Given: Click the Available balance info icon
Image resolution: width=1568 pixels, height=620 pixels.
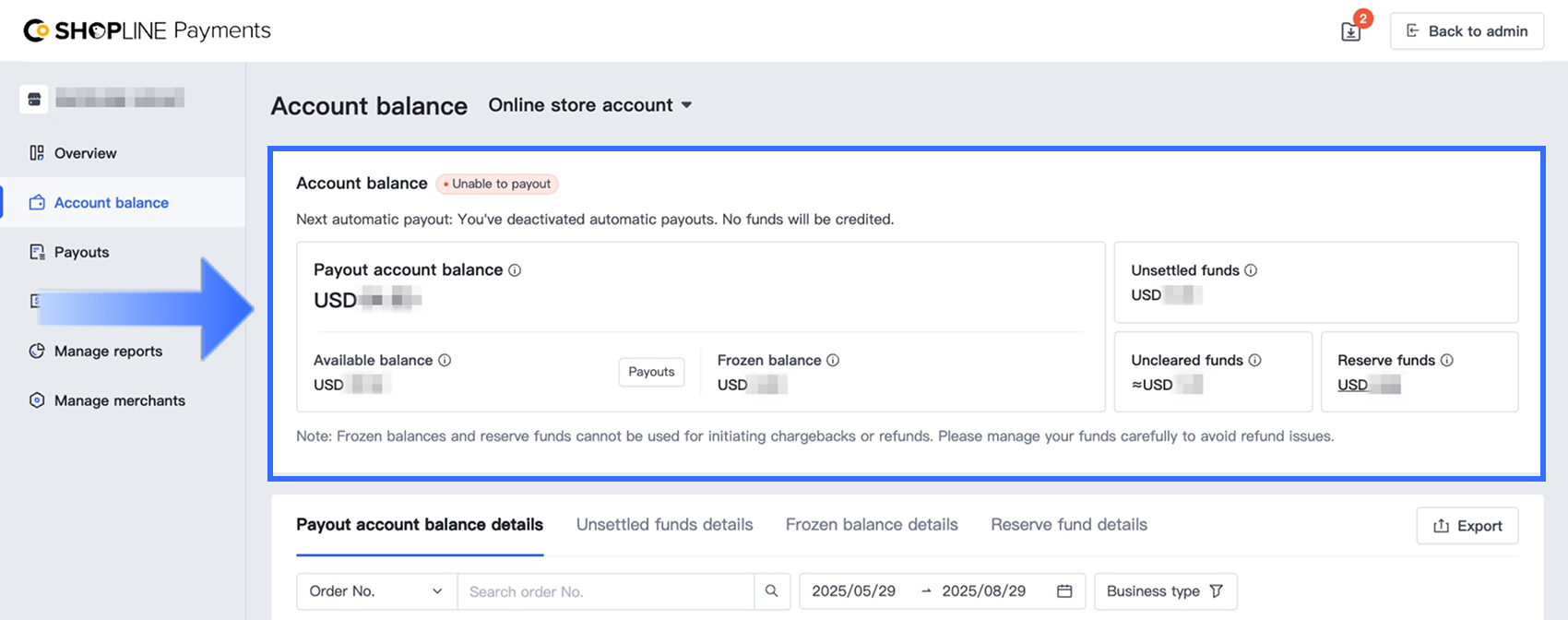Looking at the screenshot, I should coord(445,360).
